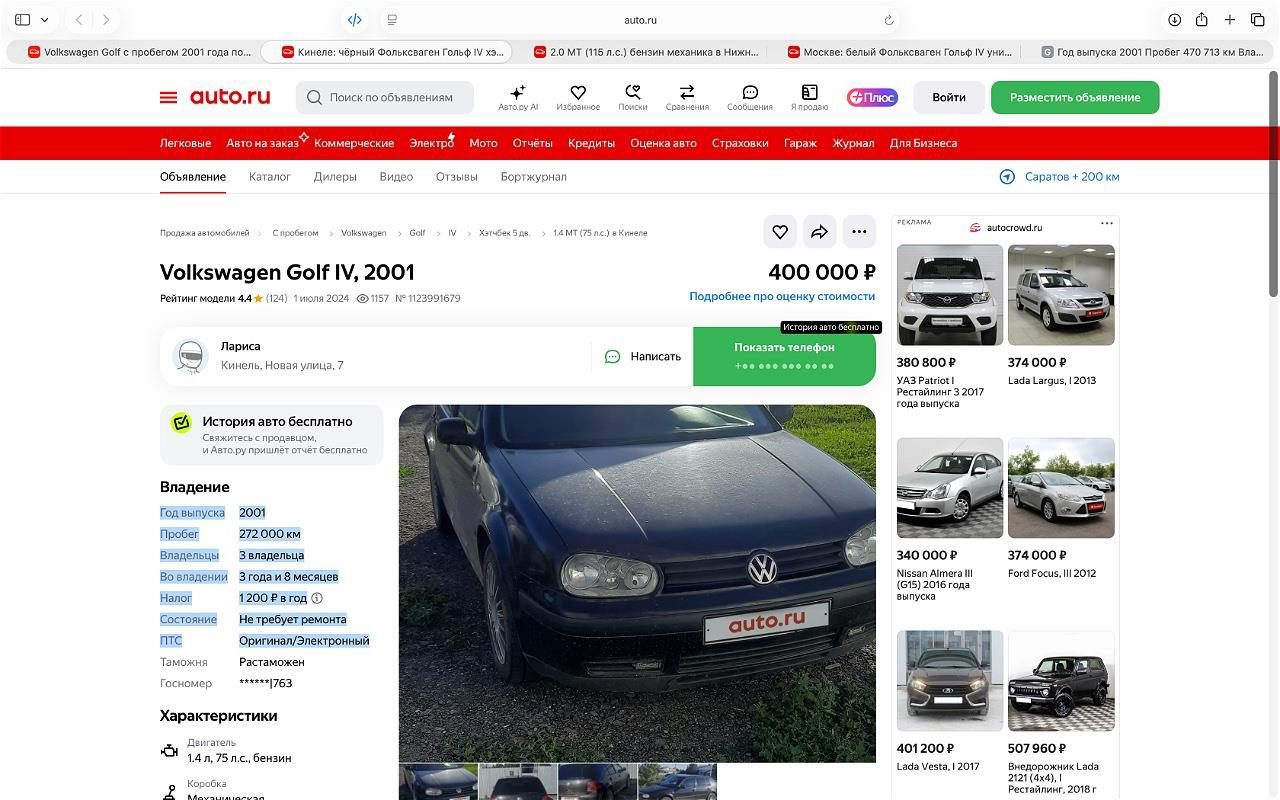
Task: Go forward in browser history
Action: [x=106, y=19]
